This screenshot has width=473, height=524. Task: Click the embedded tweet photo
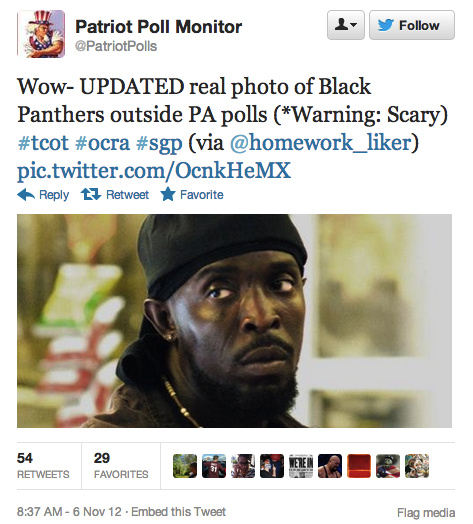[234, 321]
